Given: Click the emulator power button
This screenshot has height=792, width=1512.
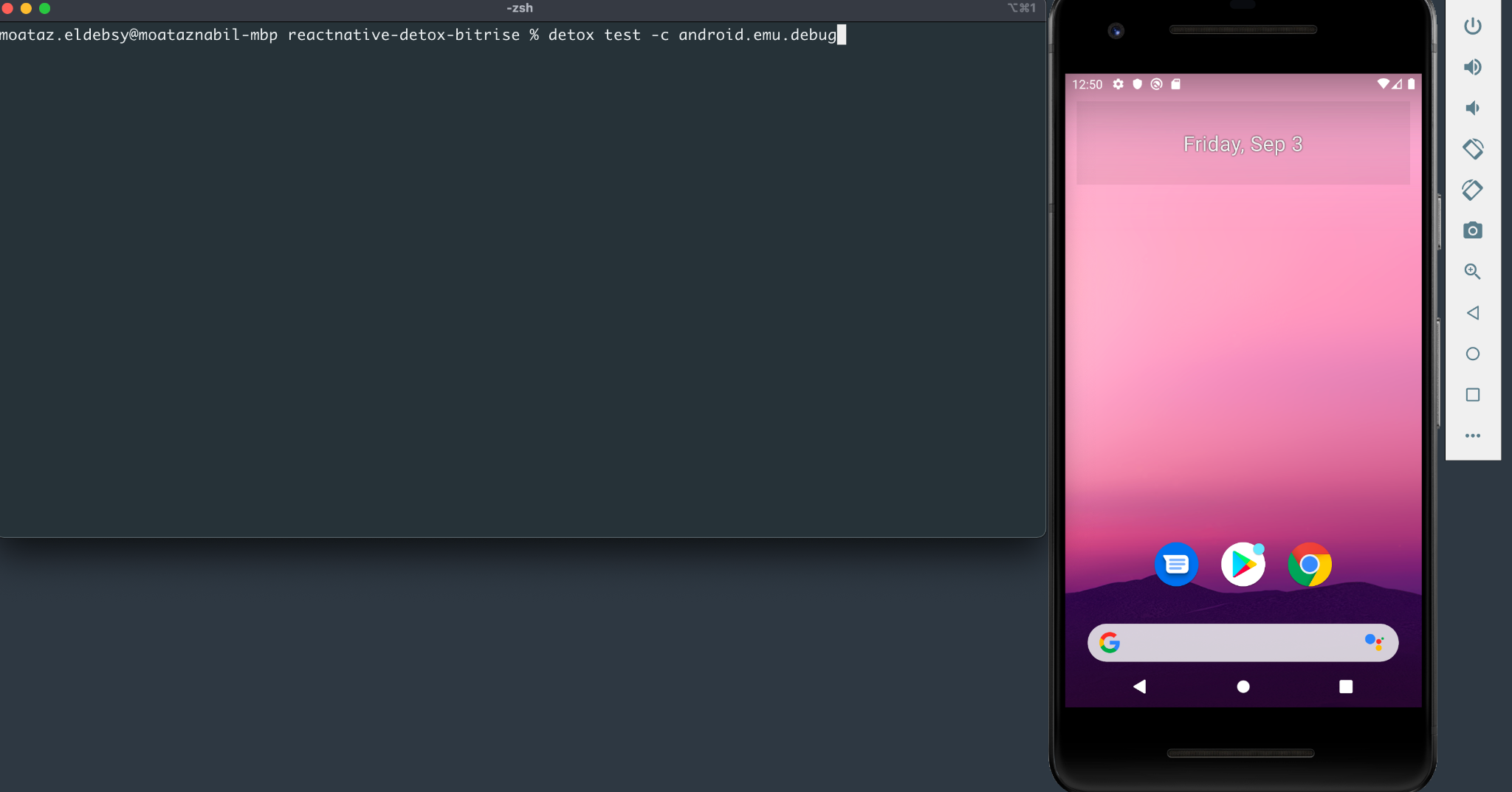Looking at the screenshot, I should tap(1473, 26).
